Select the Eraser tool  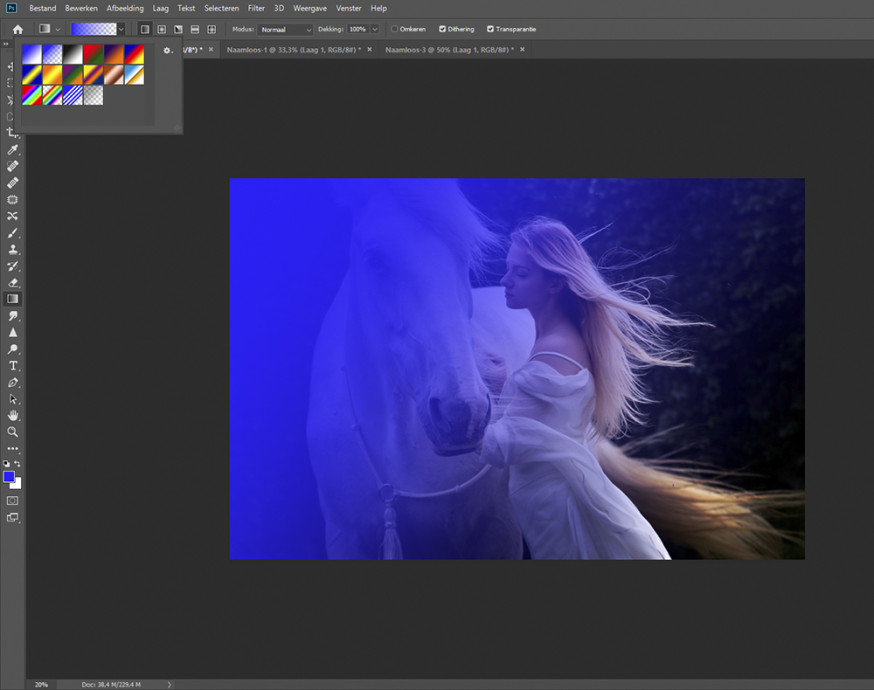click(12, 283)
